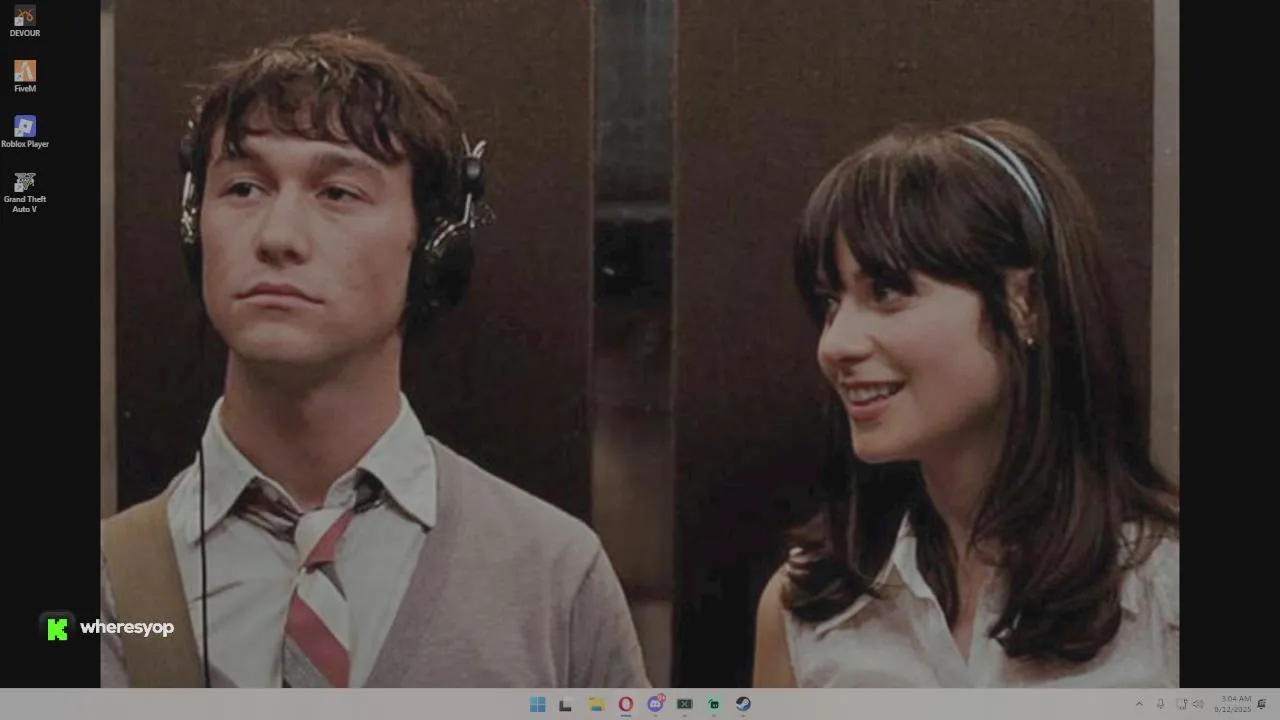This screenshot has height=720, width=1280.
Task: Open the Xbox Game Bar taskbar icon
Action: tap(684, 704)
